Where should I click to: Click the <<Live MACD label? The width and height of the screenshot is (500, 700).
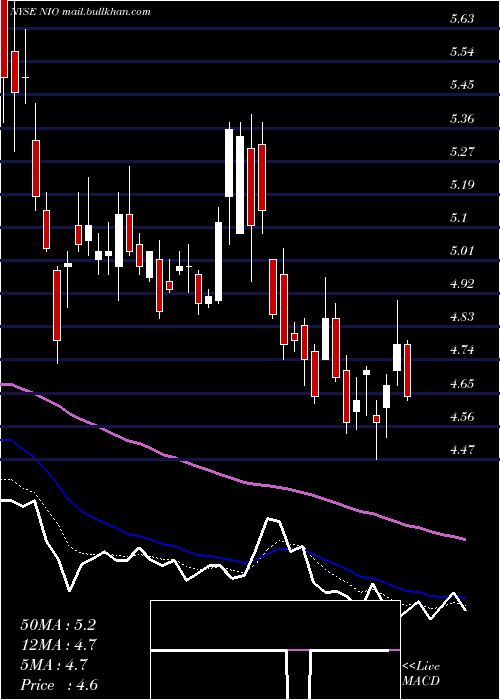pos(421,673)
